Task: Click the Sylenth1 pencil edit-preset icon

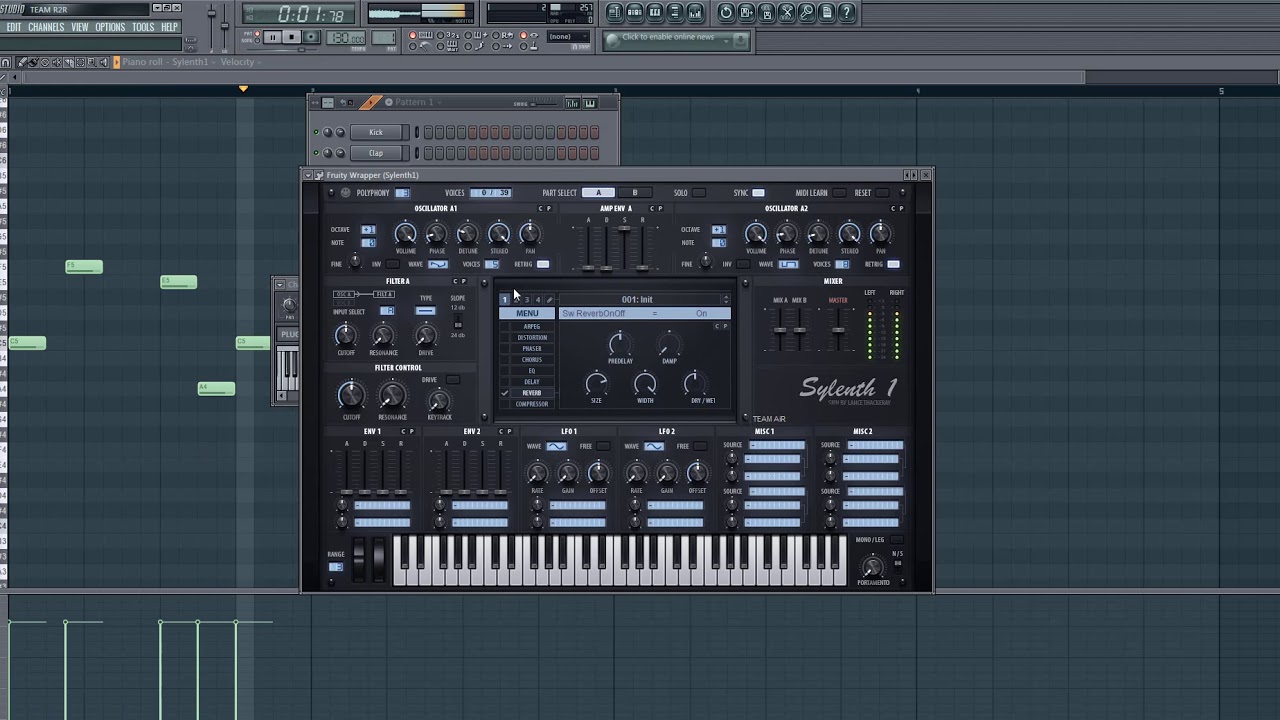Action: point(549,299)
